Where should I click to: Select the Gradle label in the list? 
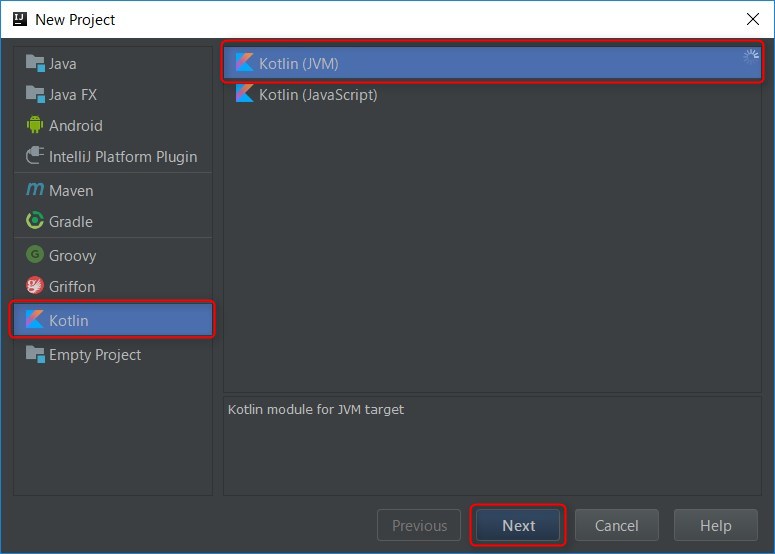pos(71,221)
